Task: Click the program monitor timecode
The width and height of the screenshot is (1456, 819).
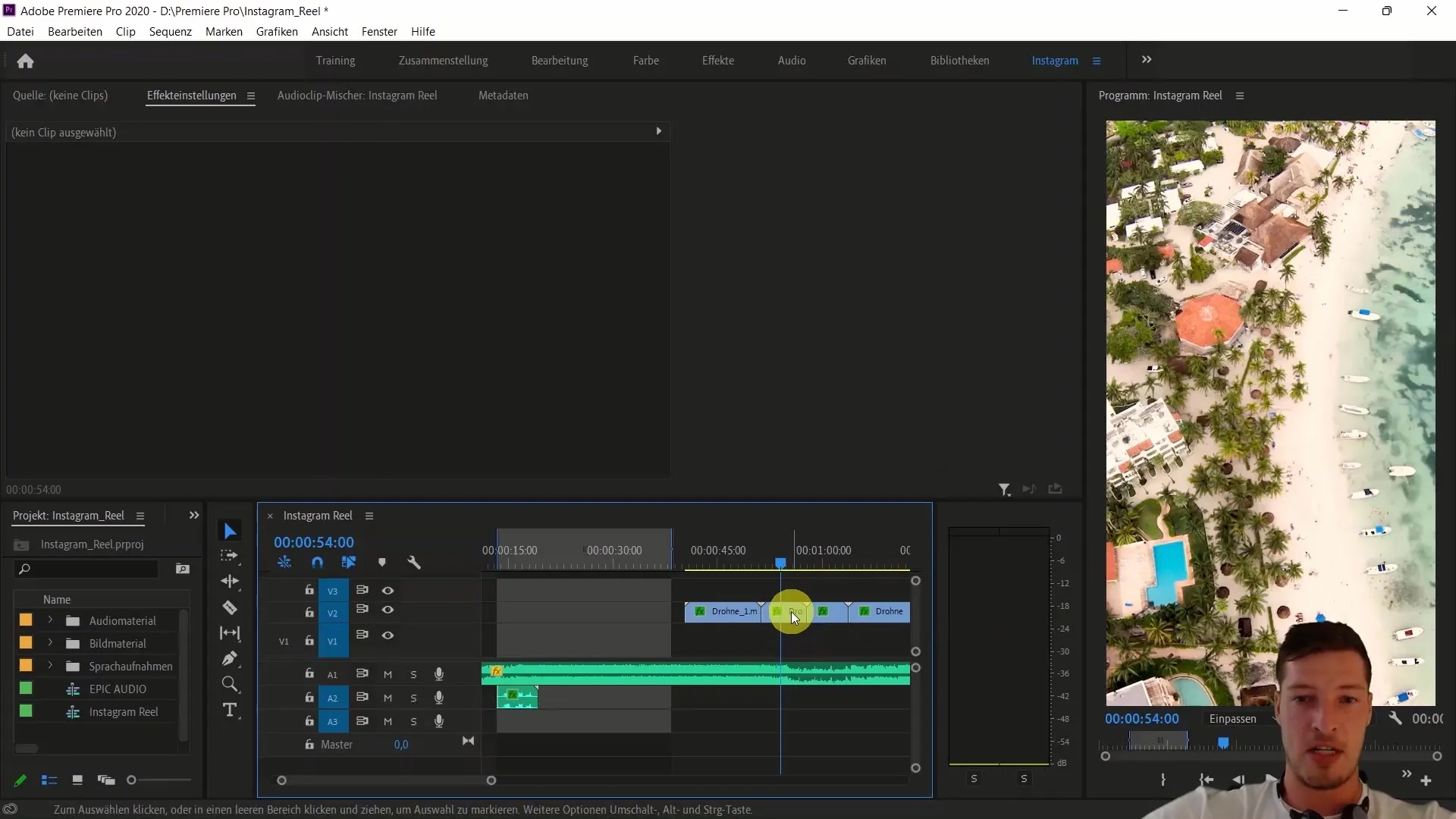Action: point(1142,719)
